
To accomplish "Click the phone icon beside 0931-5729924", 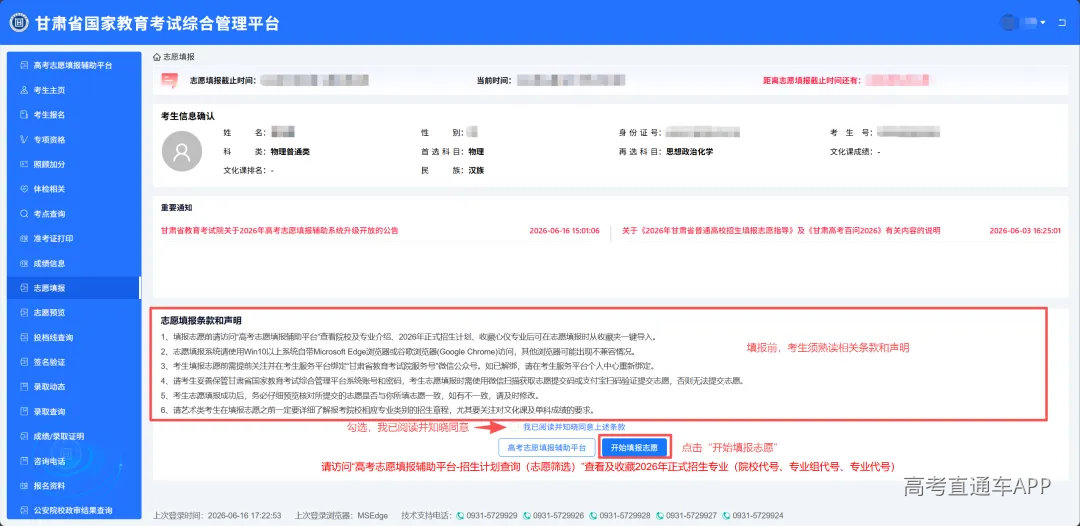I will (x=727, y=516).
